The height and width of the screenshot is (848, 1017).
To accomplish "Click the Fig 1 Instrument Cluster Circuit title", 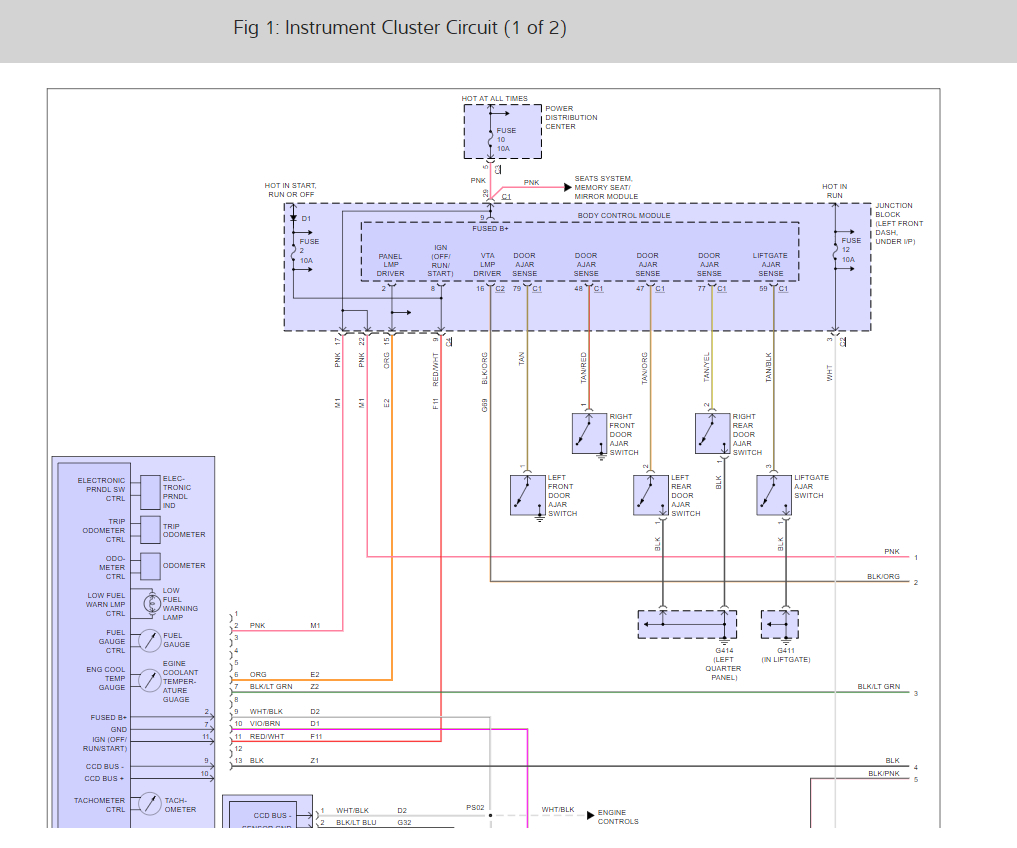I will pyautogui.click(x=400, y=28).
